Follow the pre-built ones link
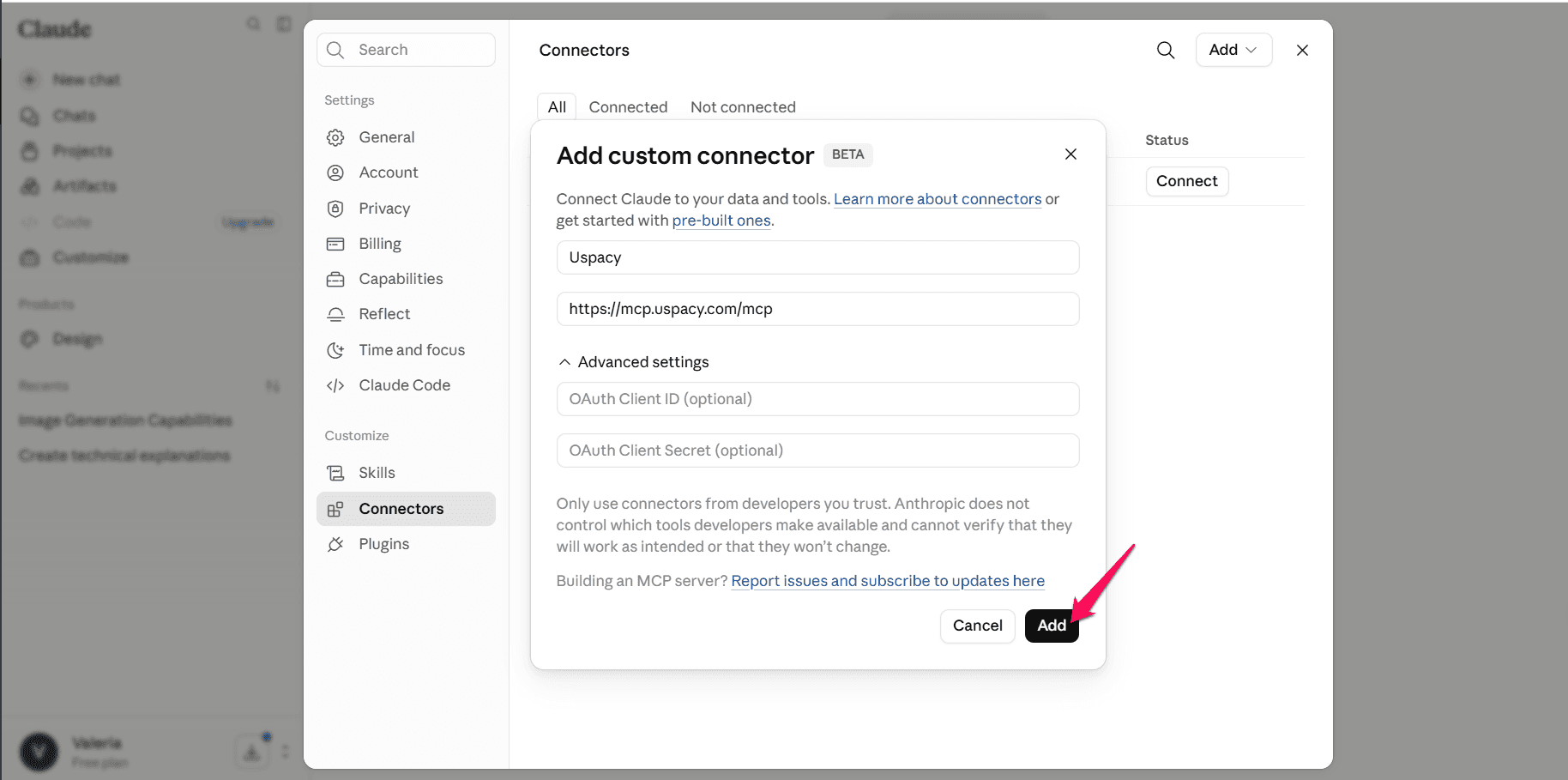Image resolution: width=1568 pixels, height=780 pixels. (x=721, y=221)
